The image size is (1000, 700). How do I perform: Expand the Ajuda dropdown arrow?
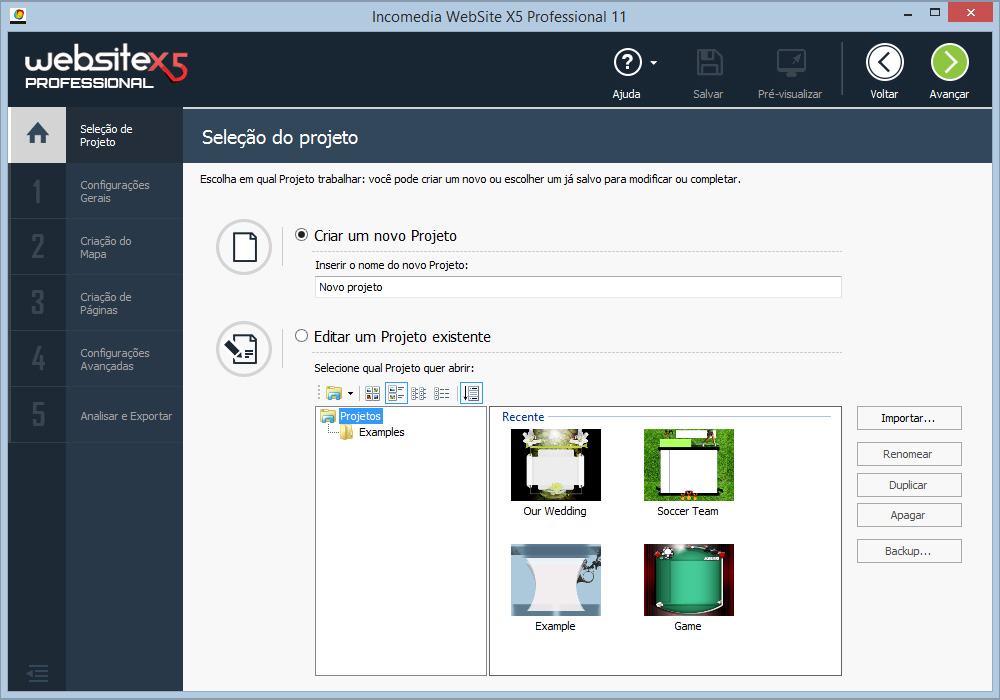pos(654,62)
